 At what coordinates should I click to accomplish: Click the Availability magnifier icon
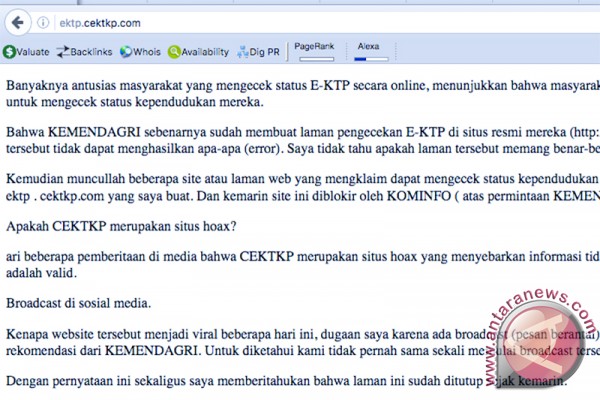174,52
